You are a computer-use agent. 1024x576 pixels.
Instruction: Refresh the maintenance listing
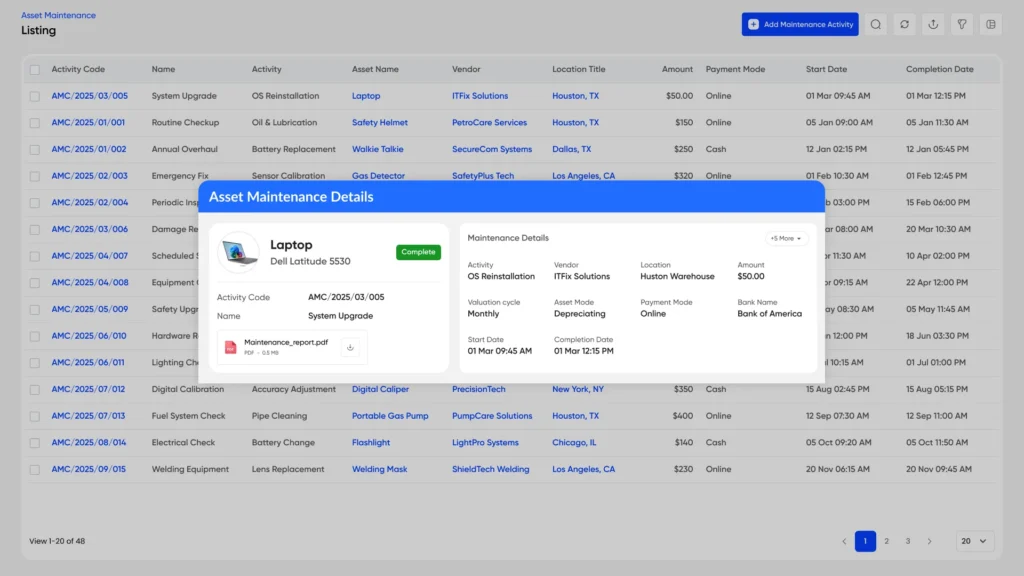(x=904, y=24)
